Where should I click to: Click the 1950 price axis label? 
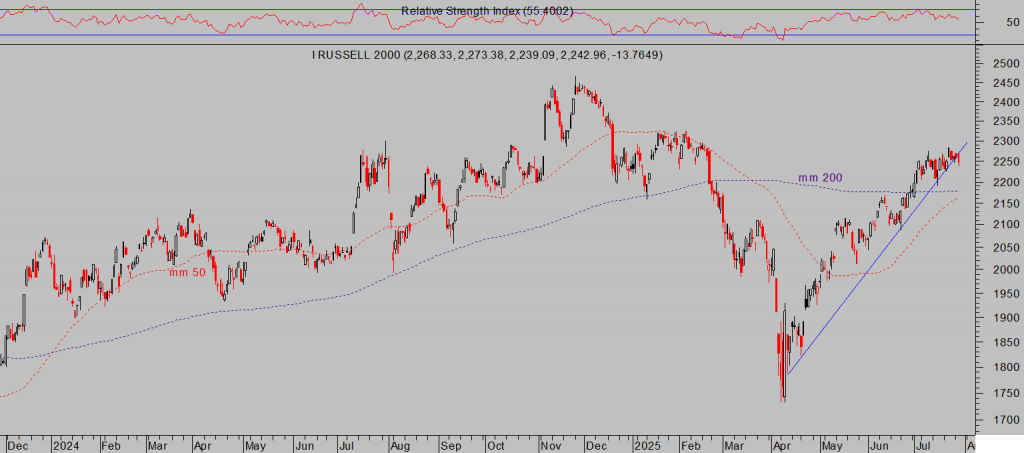pos(1006,293)
